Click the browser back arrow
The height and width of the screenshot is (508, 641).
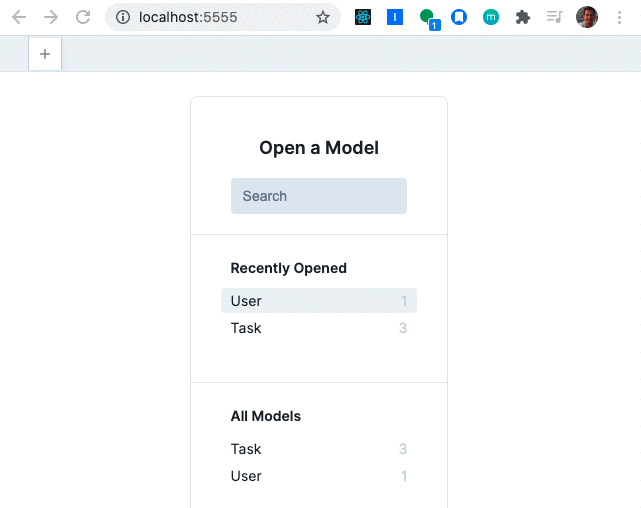tap(19, 17)
